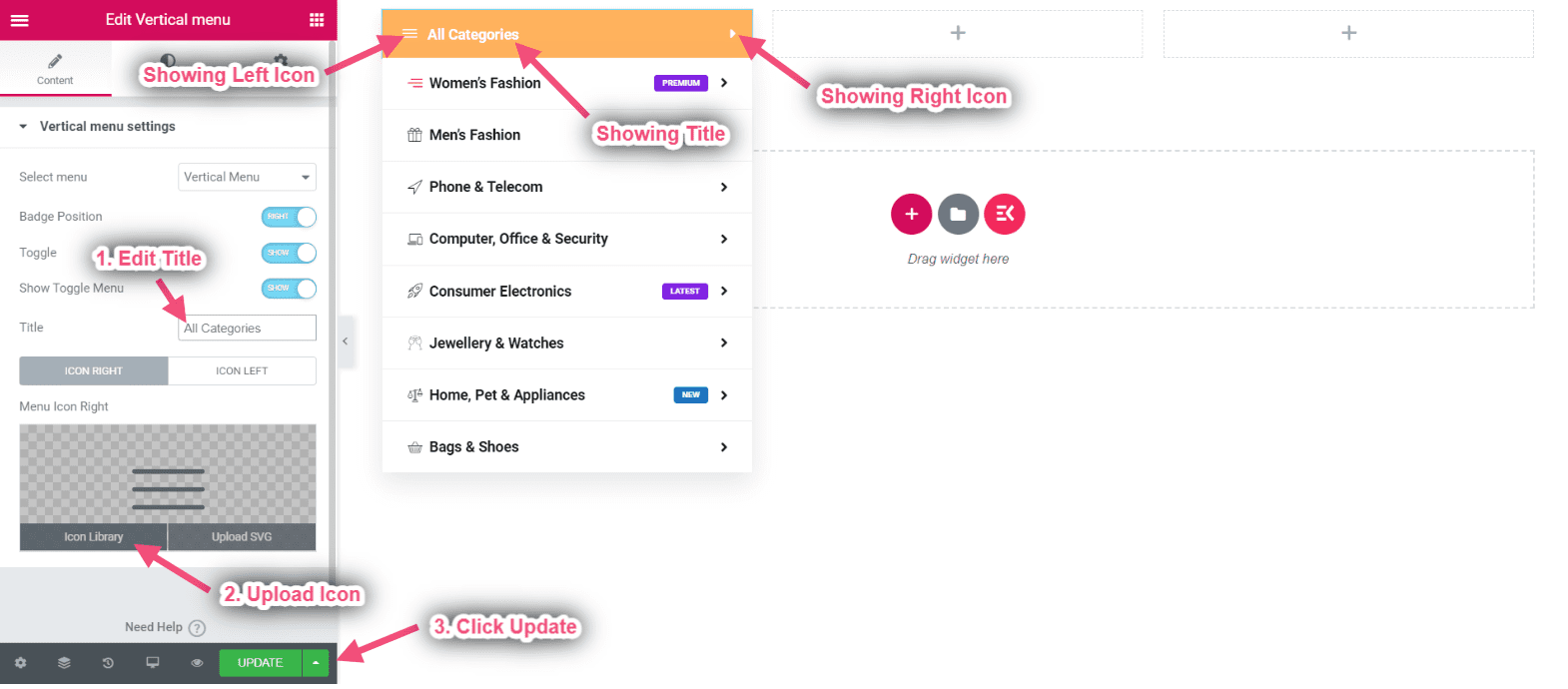Disable the Show Toggle Menu switch
The height and width of the screenshot is (689, 1568).
point(289,289)
